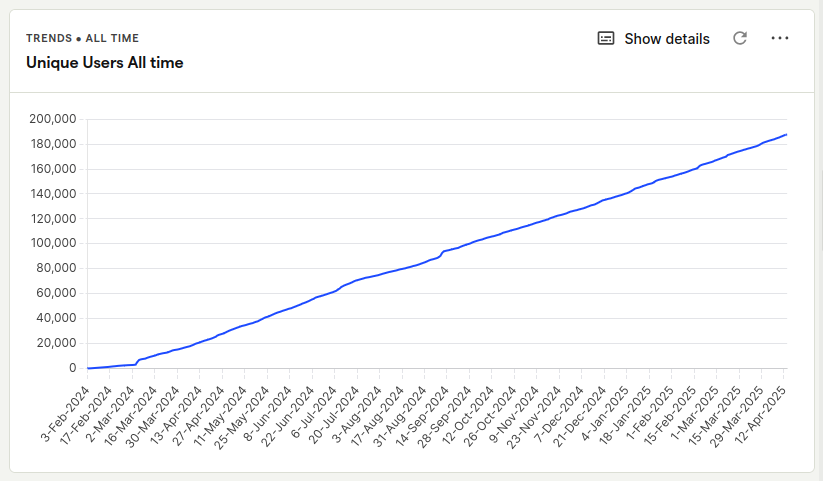Image resolution: width=823 pixels, height=481 pixels.
Task: Click the 180,000 y-axis label
Action: coord(53,144)
